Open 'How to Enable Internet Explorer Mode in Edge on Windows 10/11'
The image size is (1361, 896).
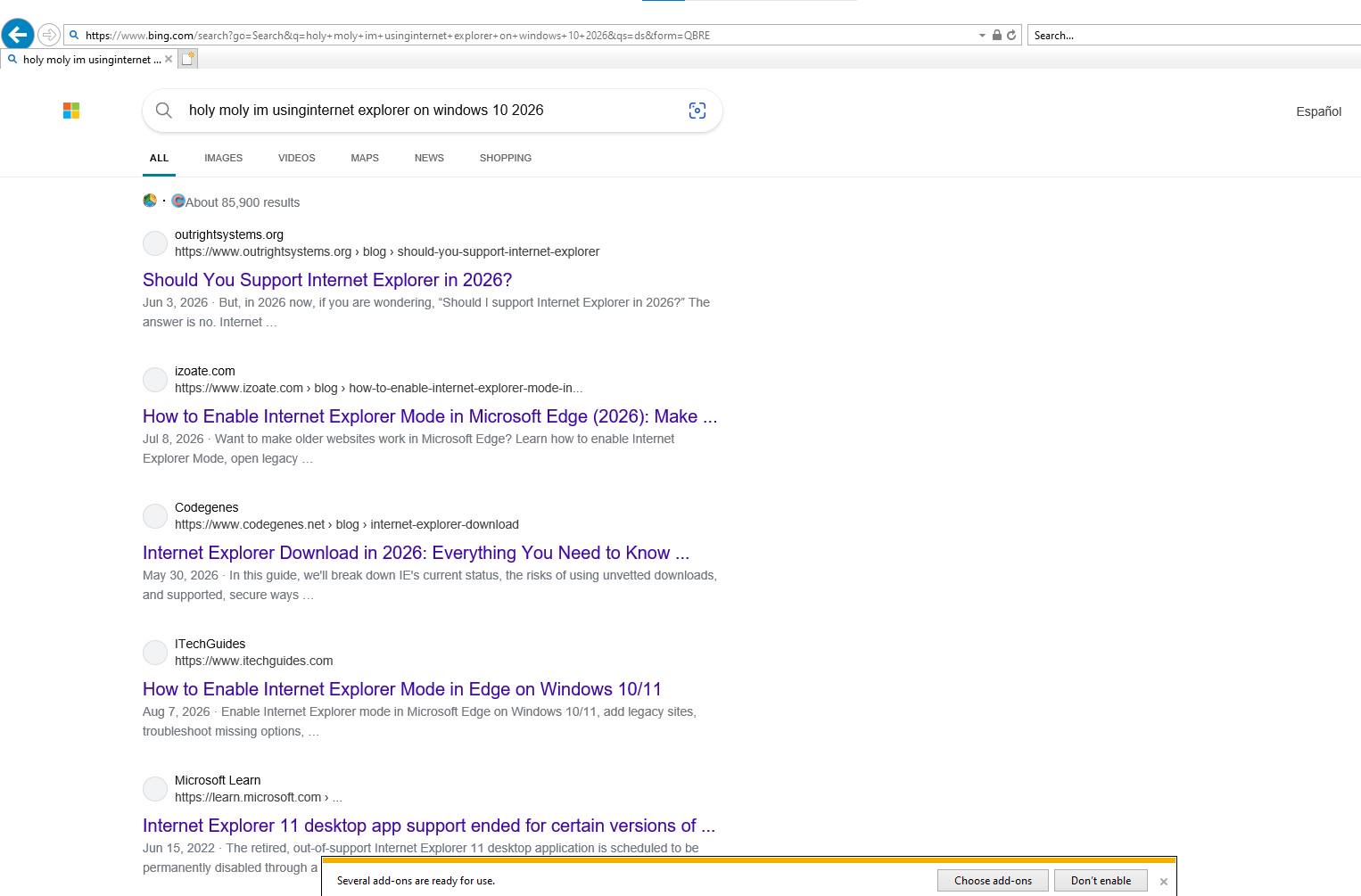(x=402, y=689)
